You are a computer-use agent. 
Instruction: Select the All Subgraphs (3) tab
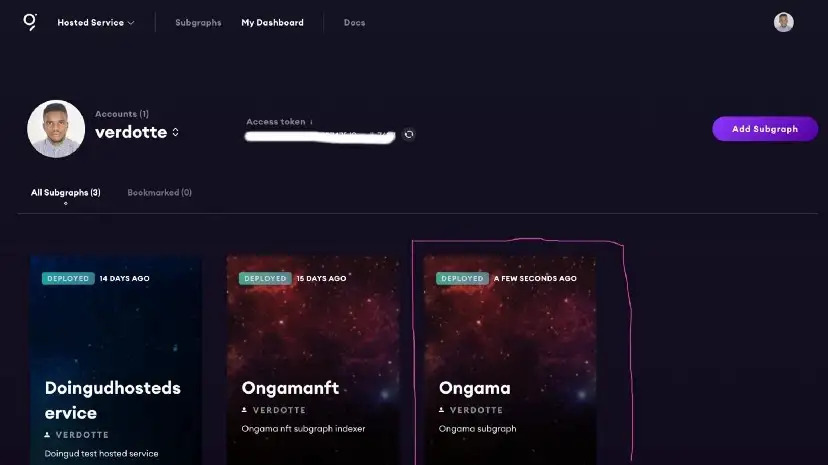point(65,193)
